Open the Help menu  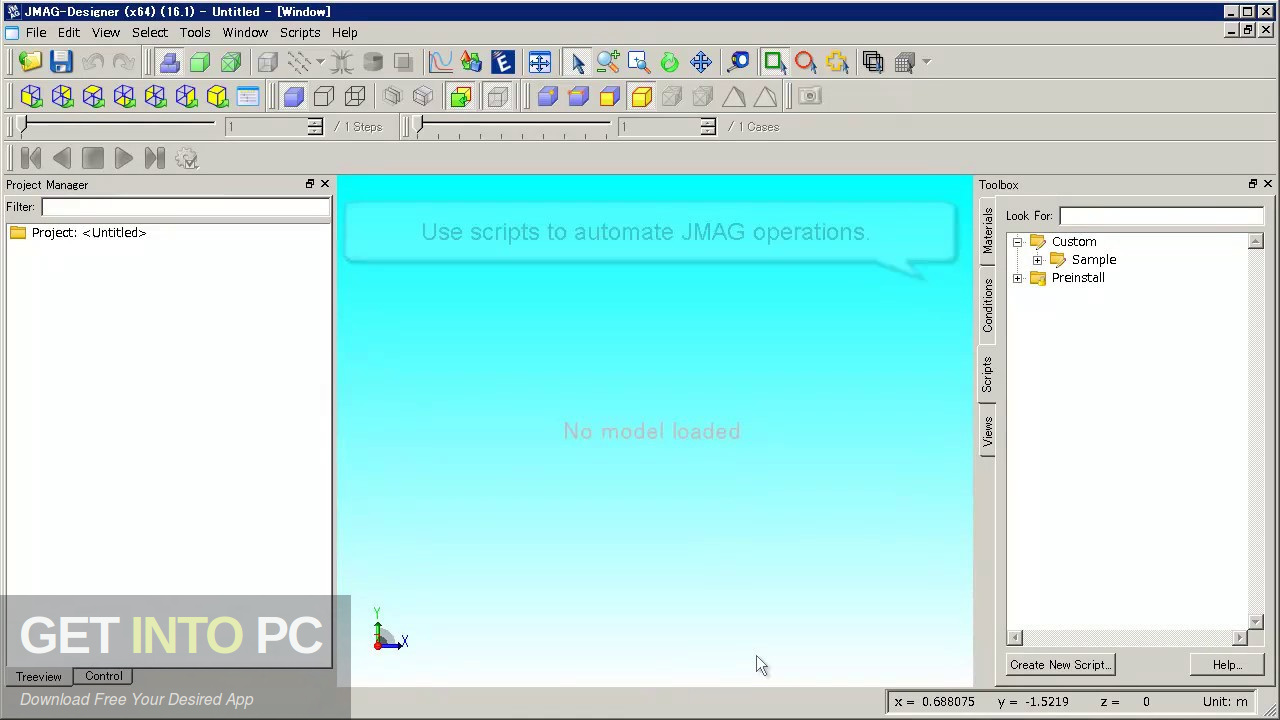345,32
